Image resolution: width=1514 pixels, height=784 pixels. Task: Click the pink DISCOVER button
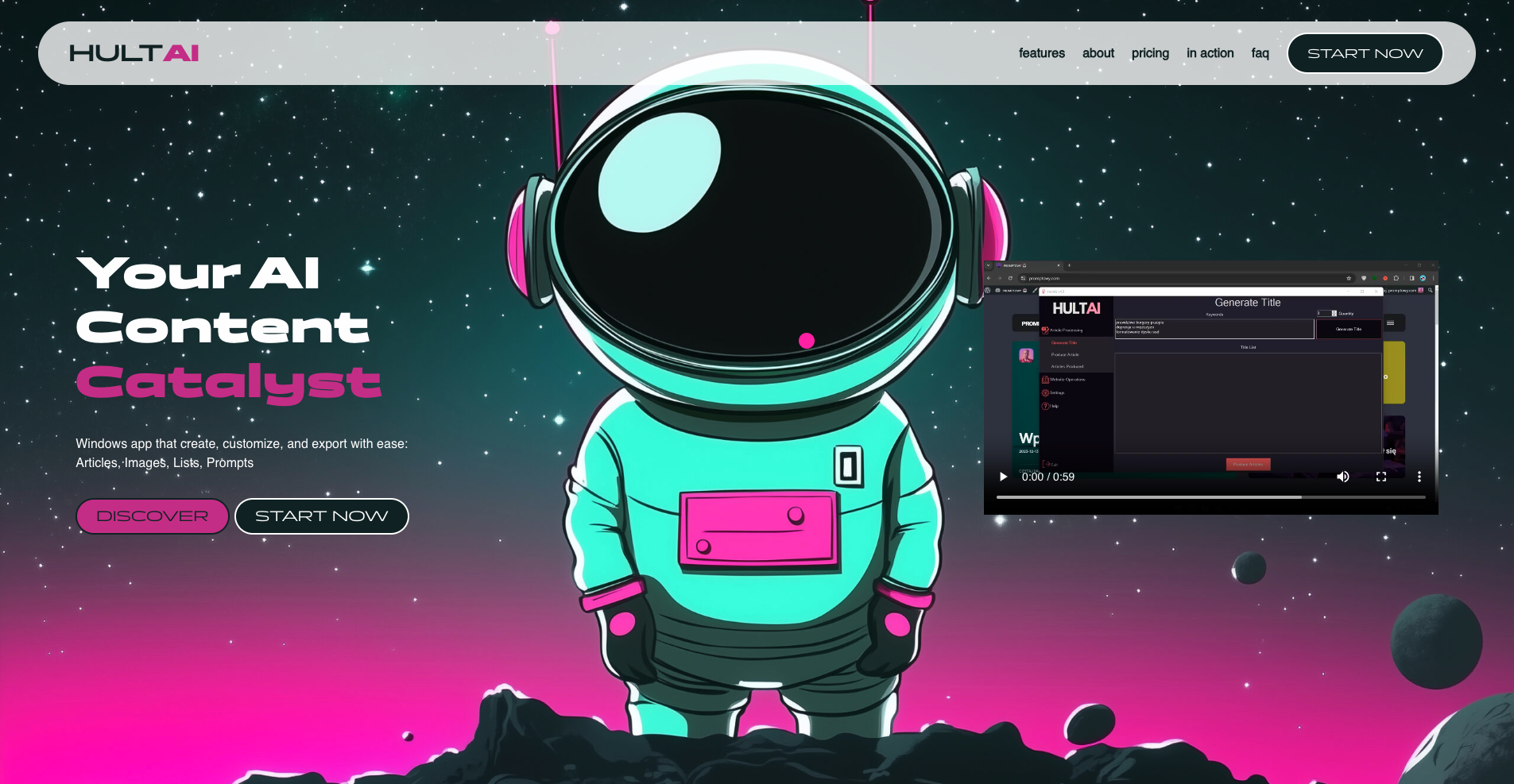(x=153, y=516)
